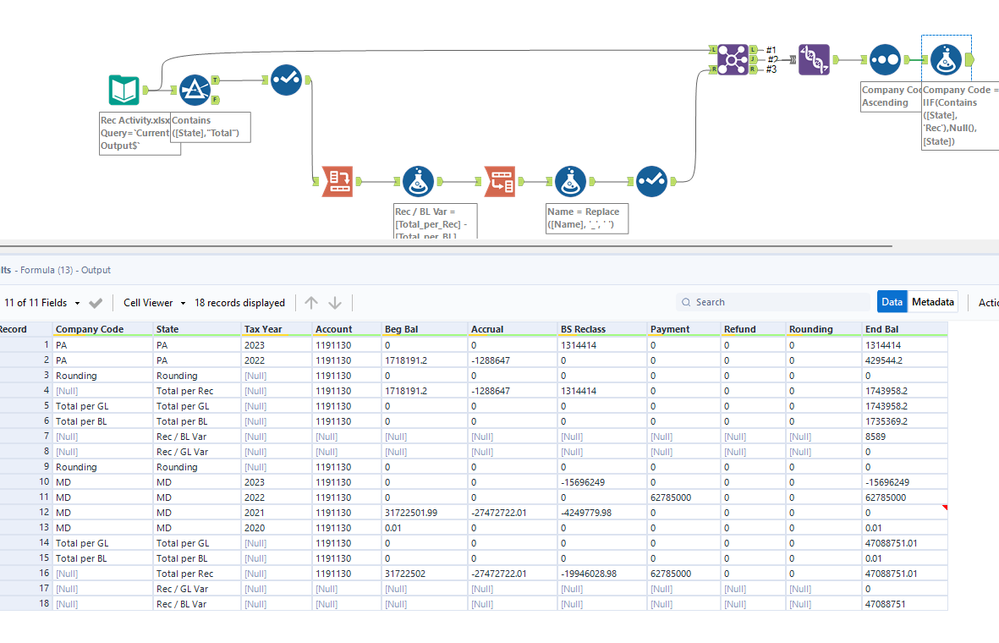Viewport: 999px width, 643px height.
Task: Click the Rec / BL Var annotation box
Action: pyautogui.click(x=435, y=221)
